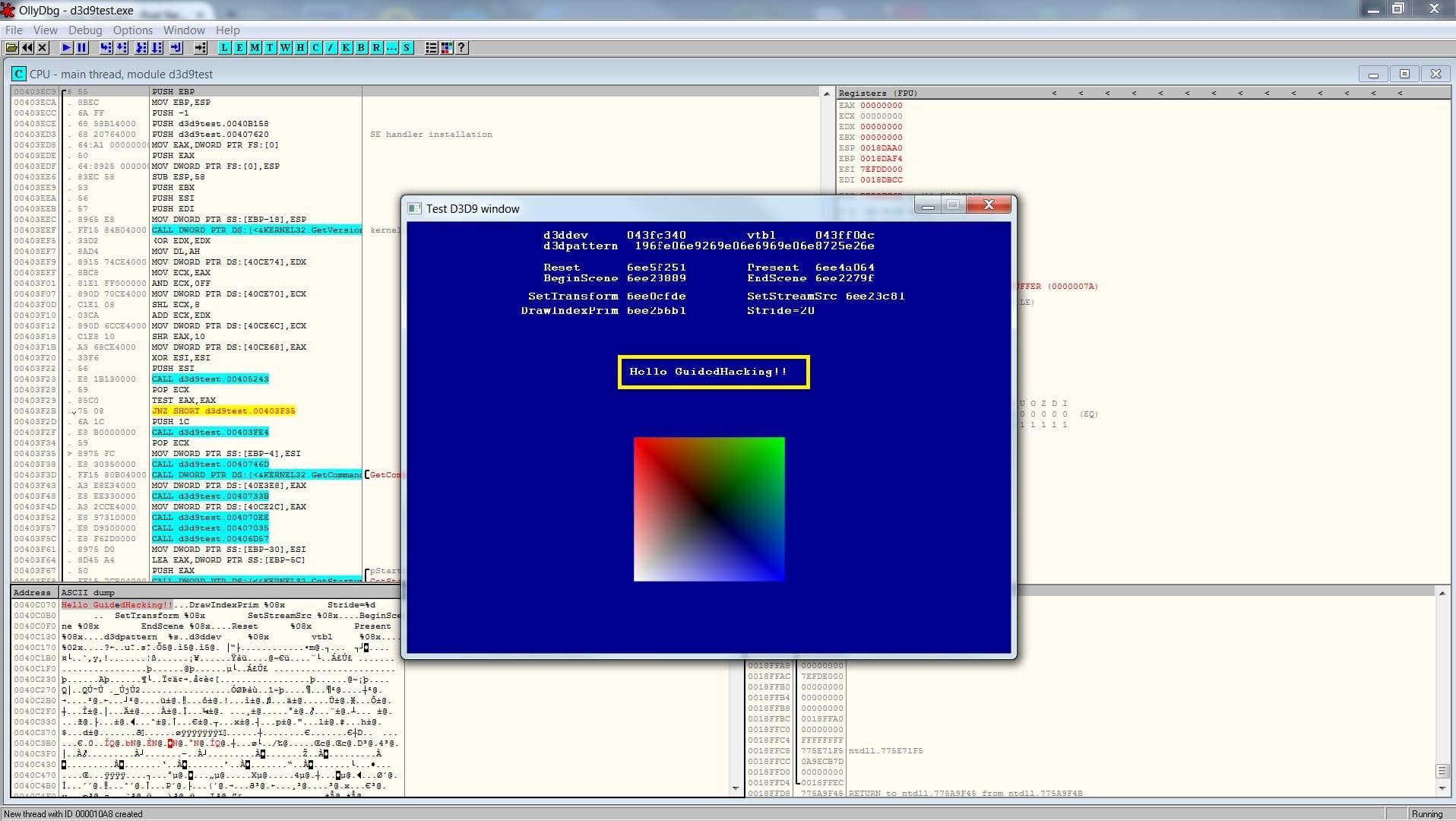This screenshot has width=1456, height=821.
Task: Open Windows list with W button
Action: pos(285,48)
